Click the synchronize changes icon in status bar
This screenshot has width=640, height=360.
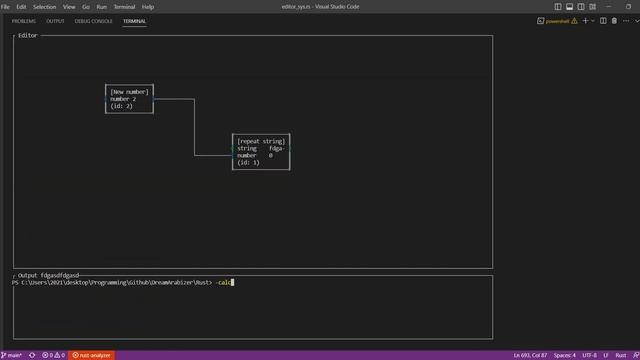coord(32,356)
